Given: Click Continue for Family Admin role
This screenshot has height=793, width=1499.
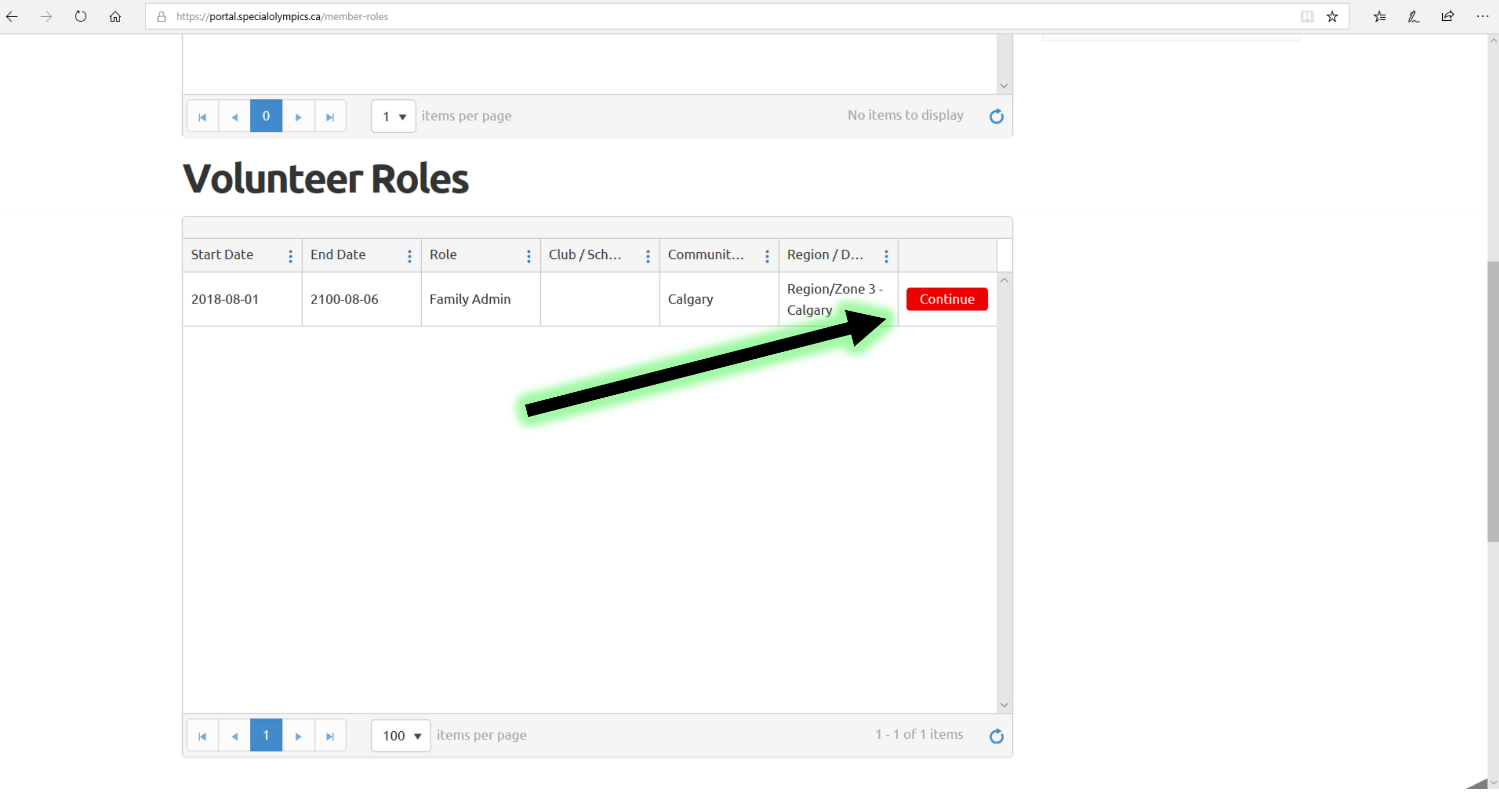Looking at the screenshot, I should tap(947, 299).
